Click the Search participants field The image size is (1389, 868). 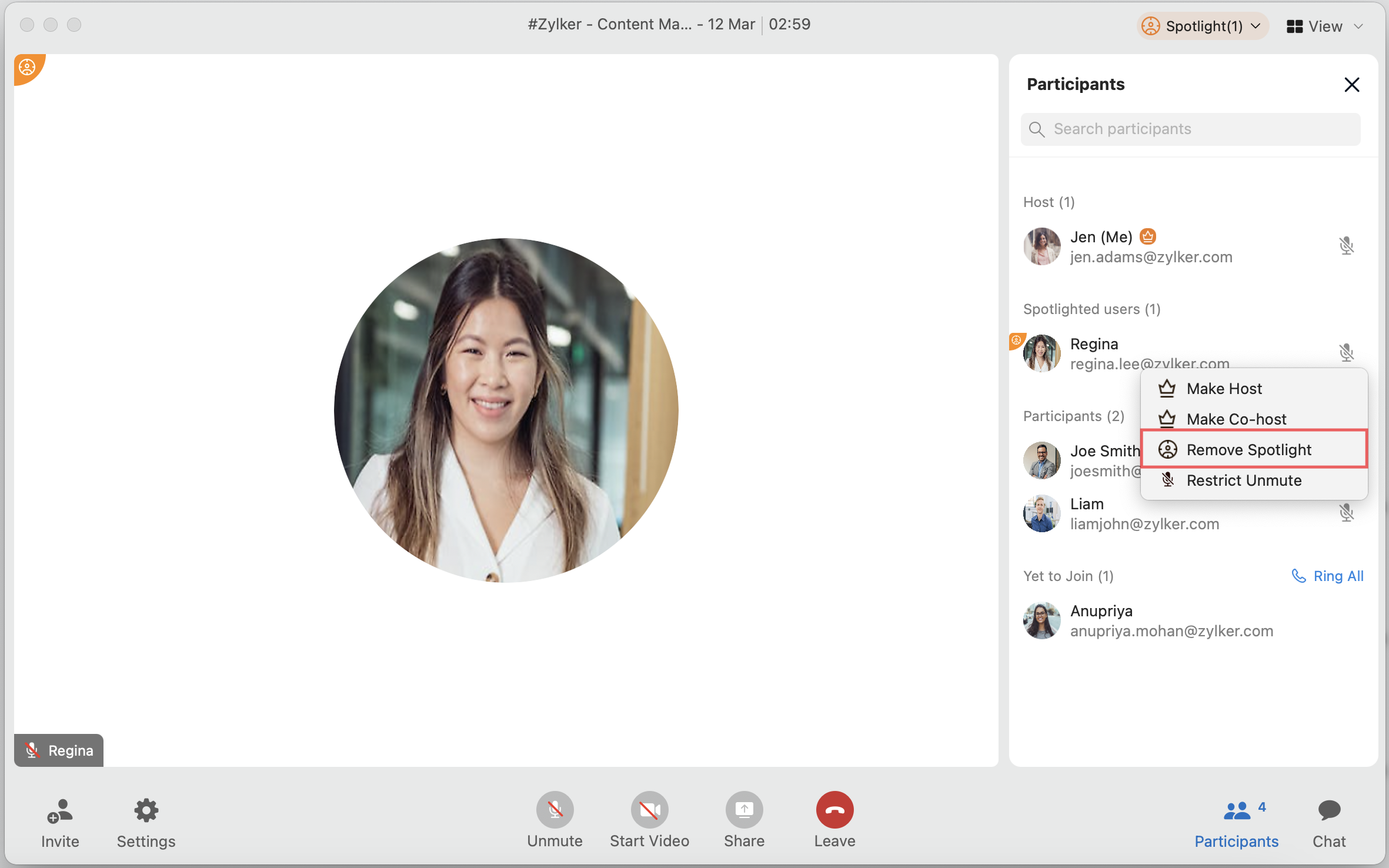click(1200, 129)
